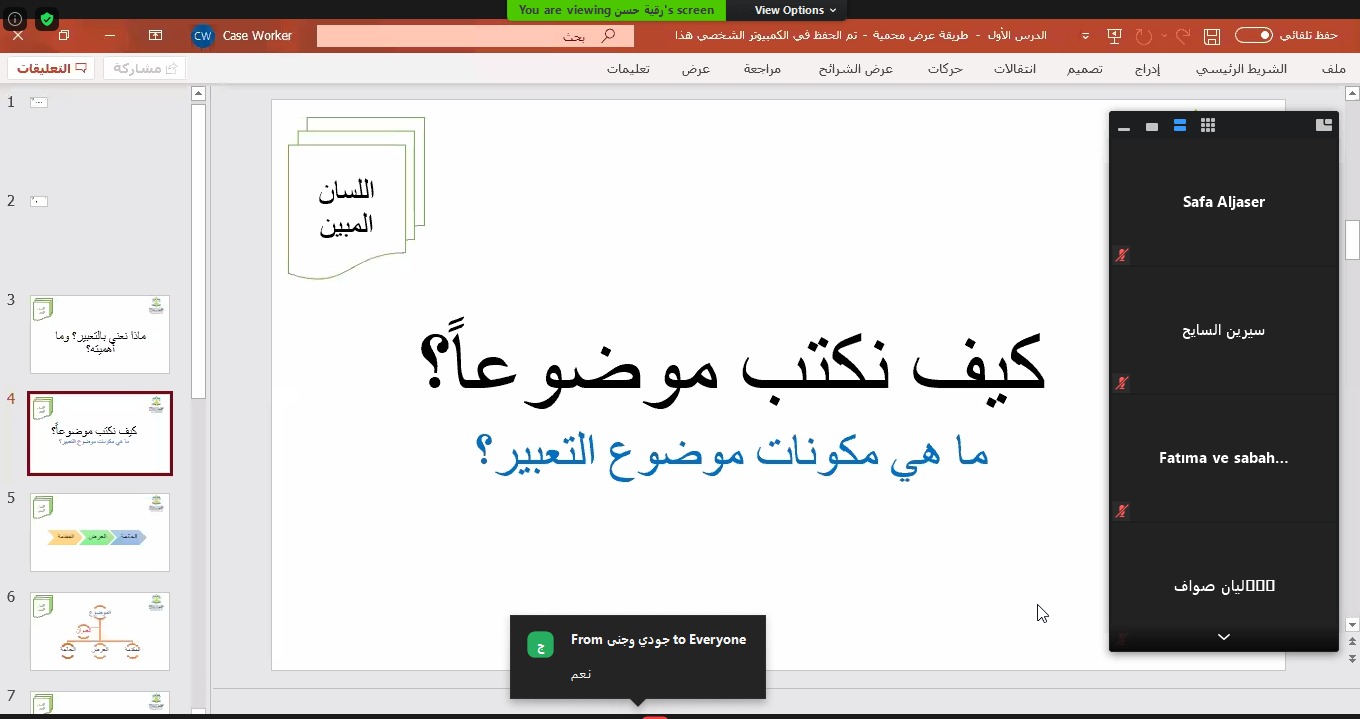The width and height of the screenshot is (1360, 719).
Task: Select slide 6 thumbnail with diagram
Action: (100, 631)
